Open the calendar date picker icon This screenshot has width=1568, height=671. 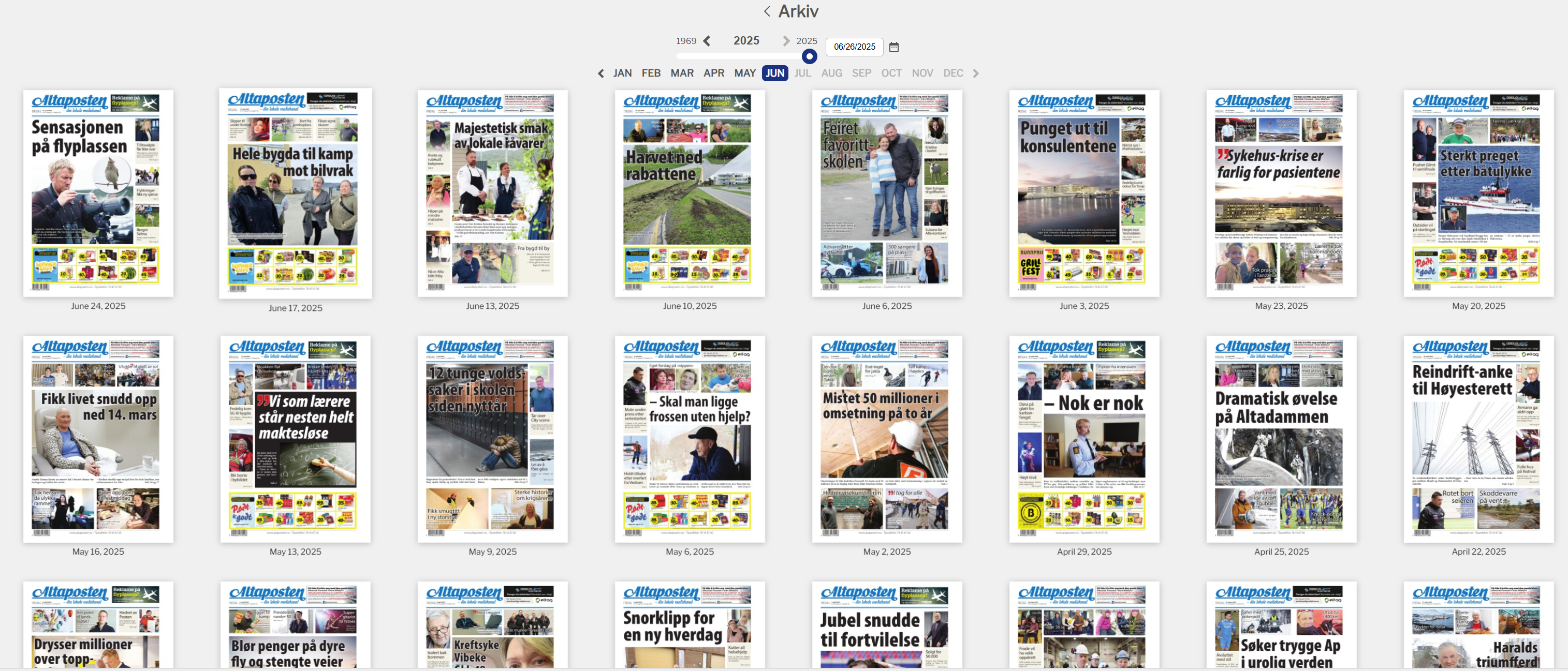click(893, 47)
